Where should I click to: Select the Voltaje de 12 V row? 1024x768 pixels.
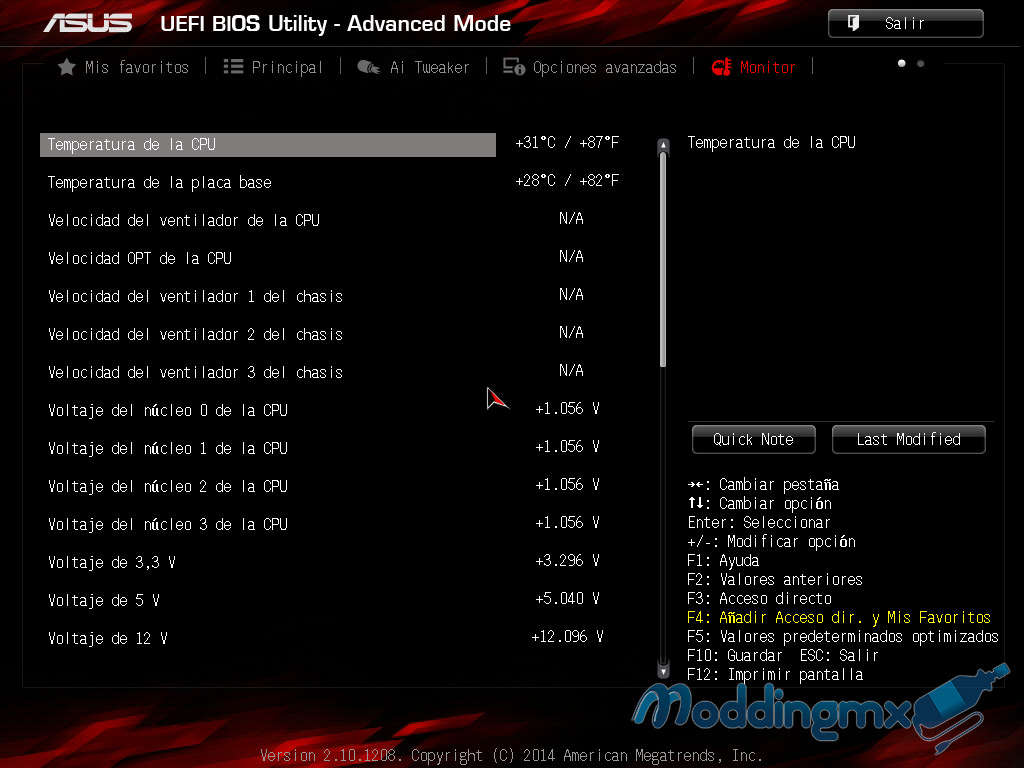tap(108, 638)
